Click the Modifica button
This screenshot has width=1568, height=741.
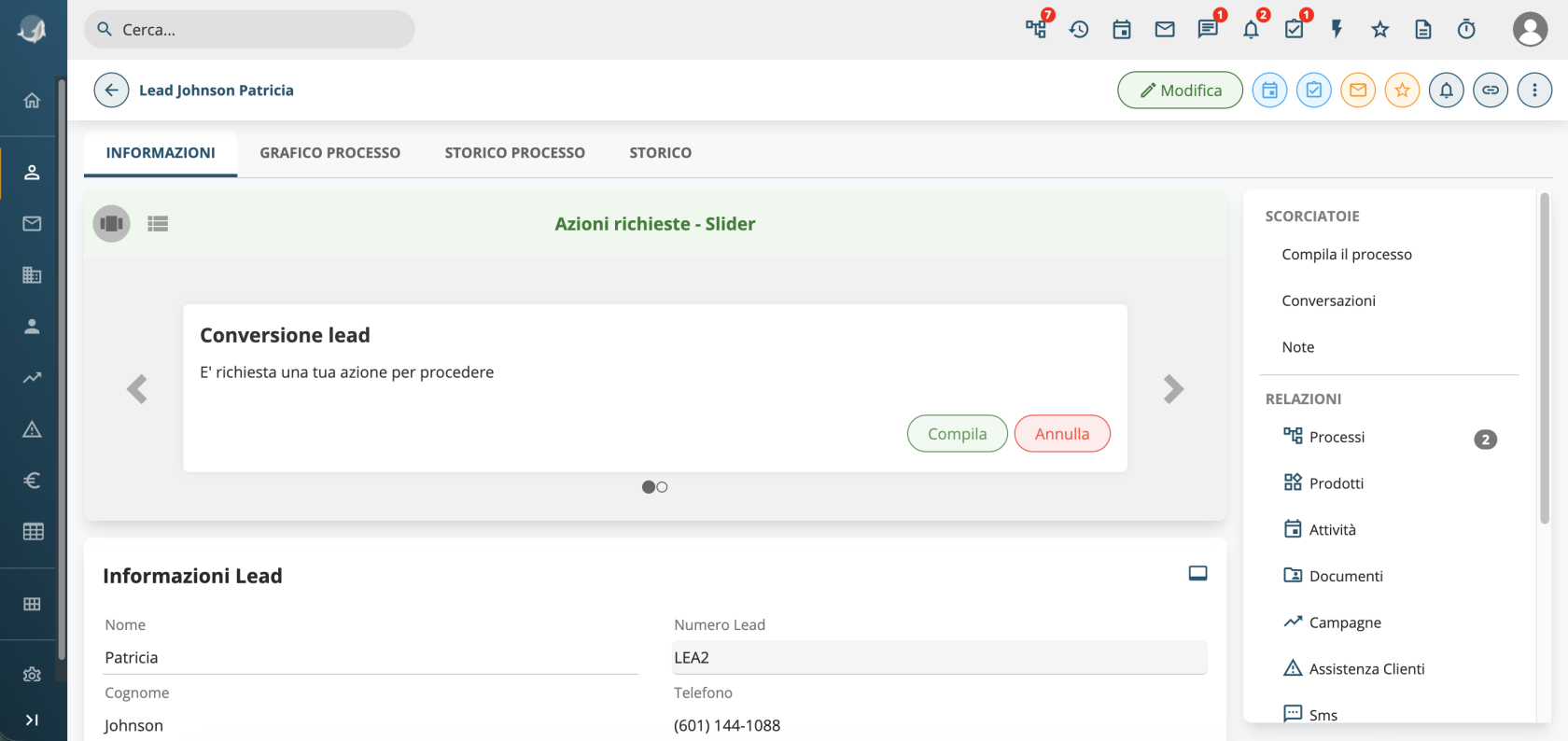1180,91
